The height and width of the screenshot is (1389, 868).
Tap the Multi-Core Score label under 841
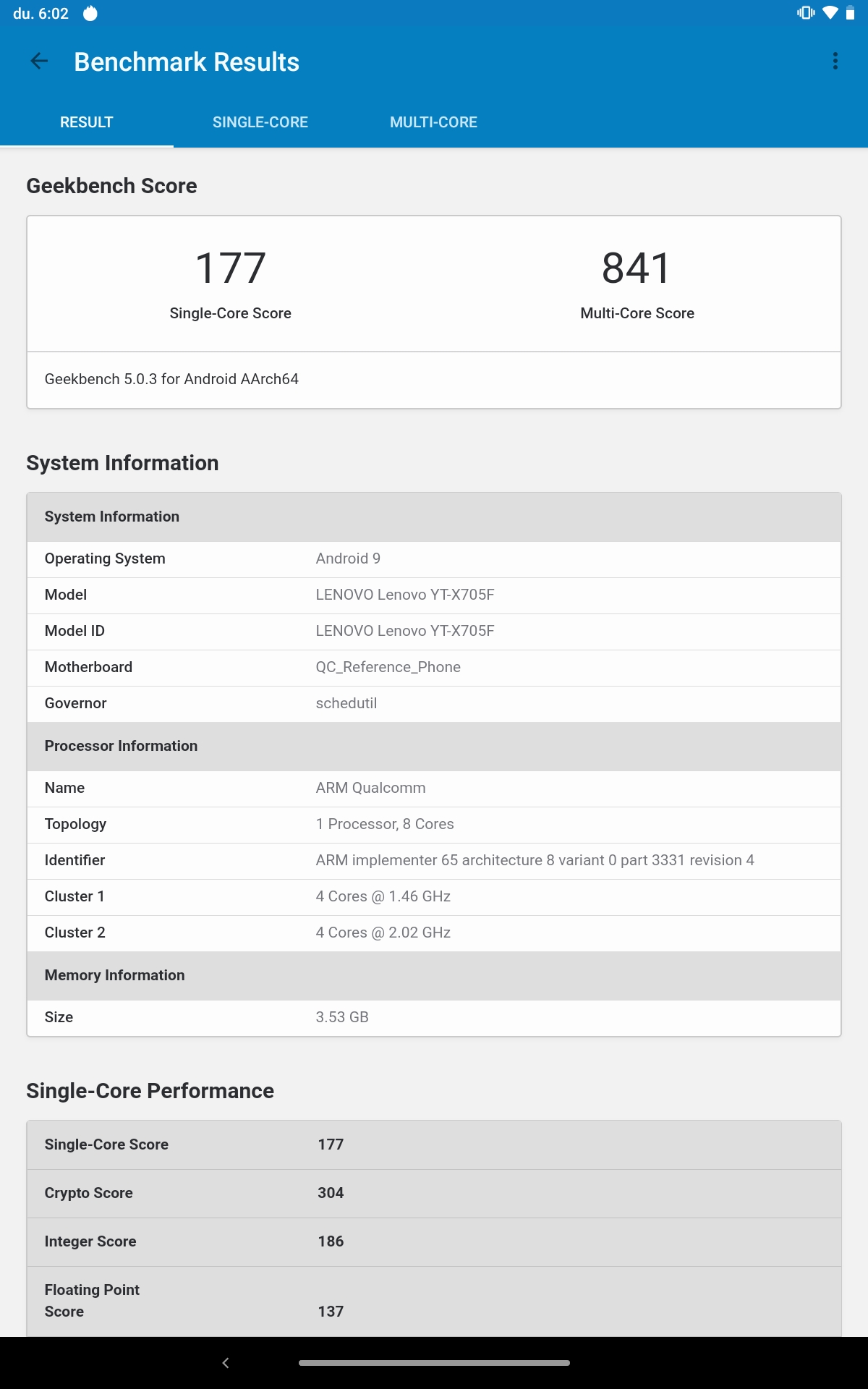click(x=637, y=313)
